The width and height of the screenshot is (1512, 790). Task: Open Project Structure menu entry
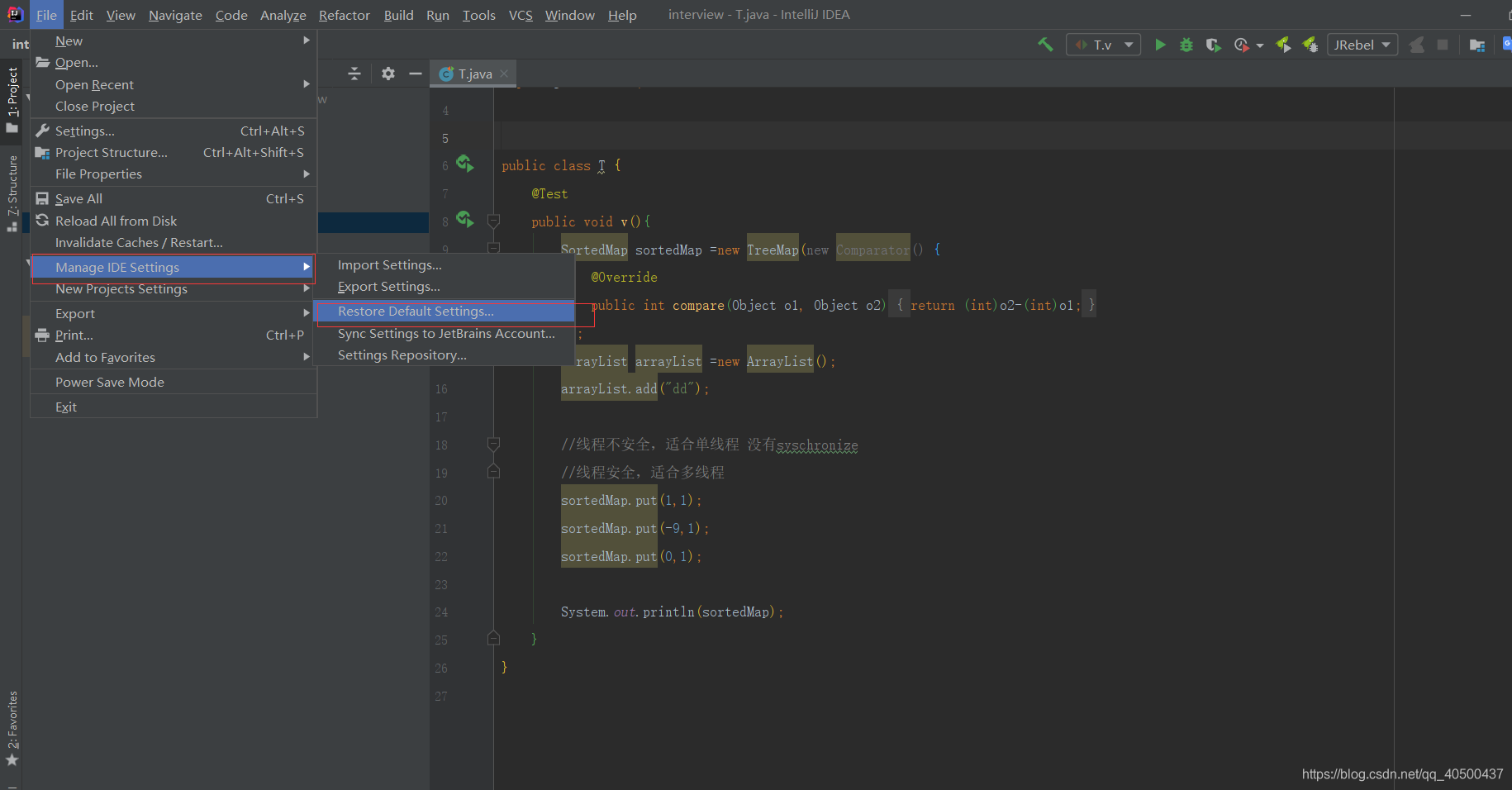tap(174, 152)
